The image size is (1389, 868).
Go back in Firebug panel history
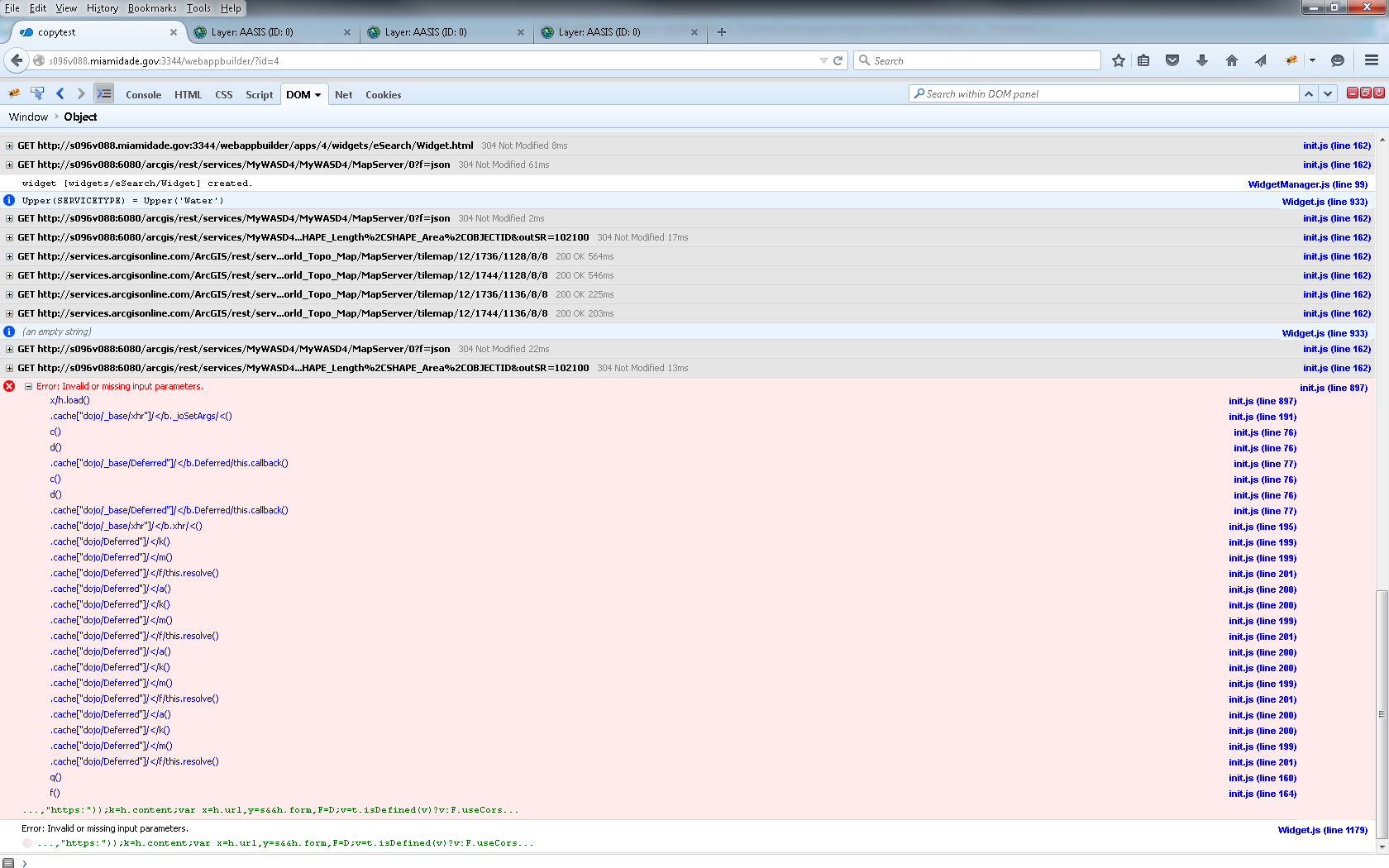pos(60,93)
